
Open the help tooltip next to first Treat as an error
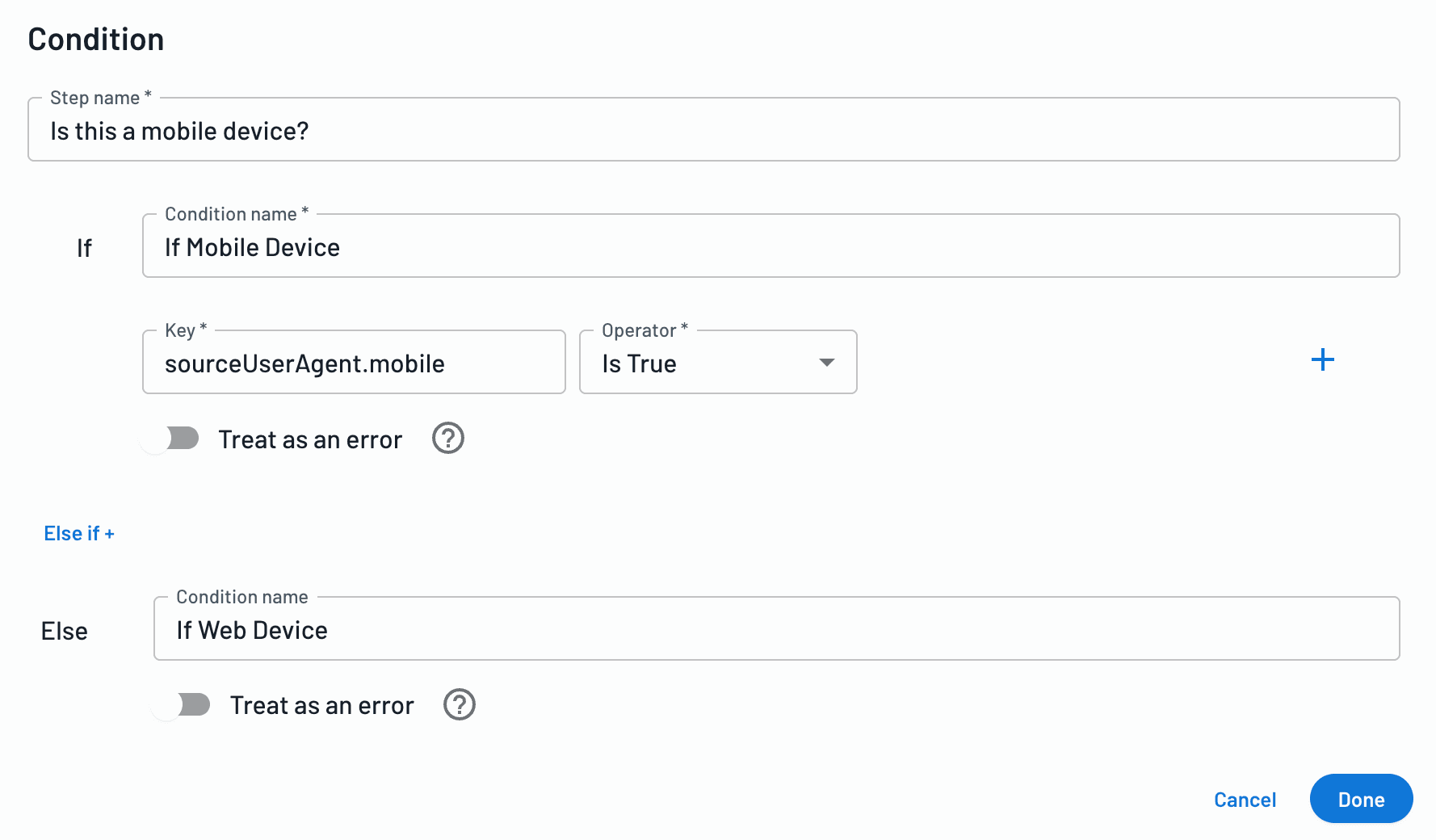(448, 438)
